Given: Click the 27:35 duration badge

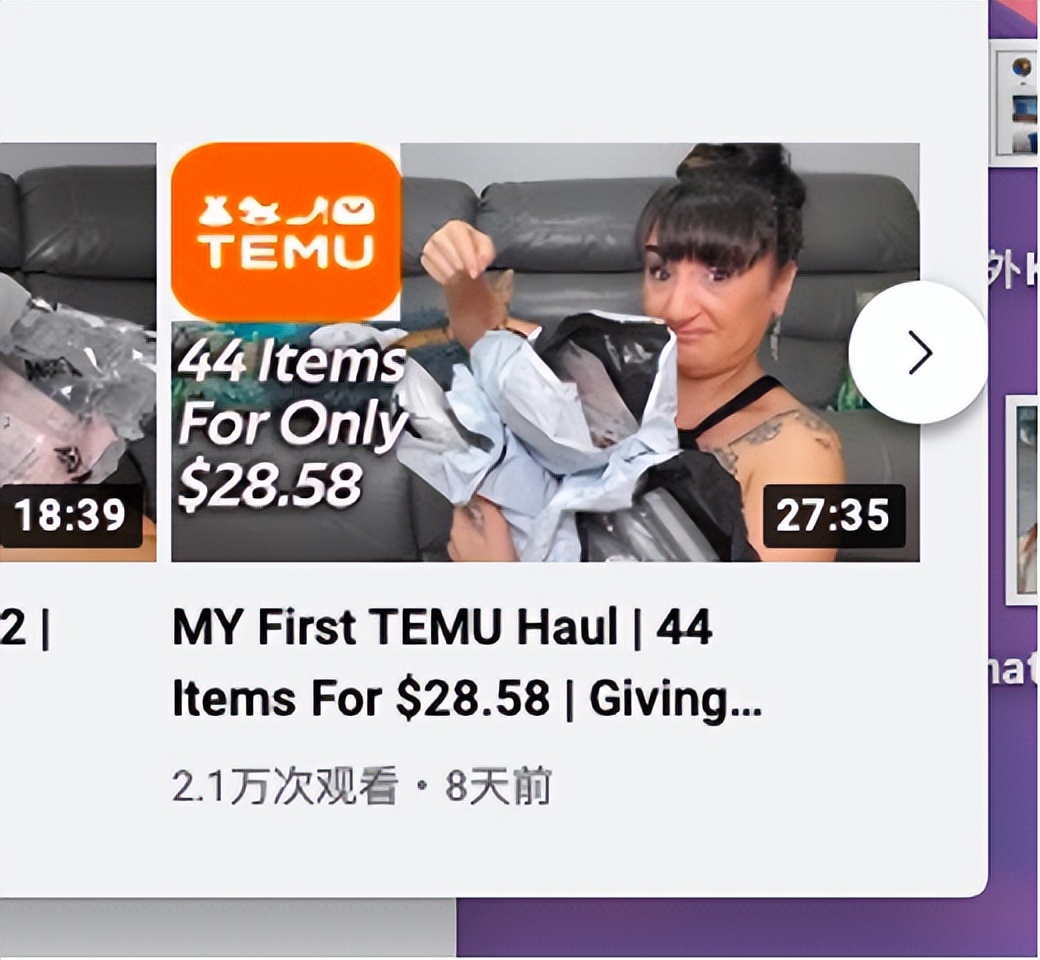Looking at the screenshot, I should (x=834, y=515).
